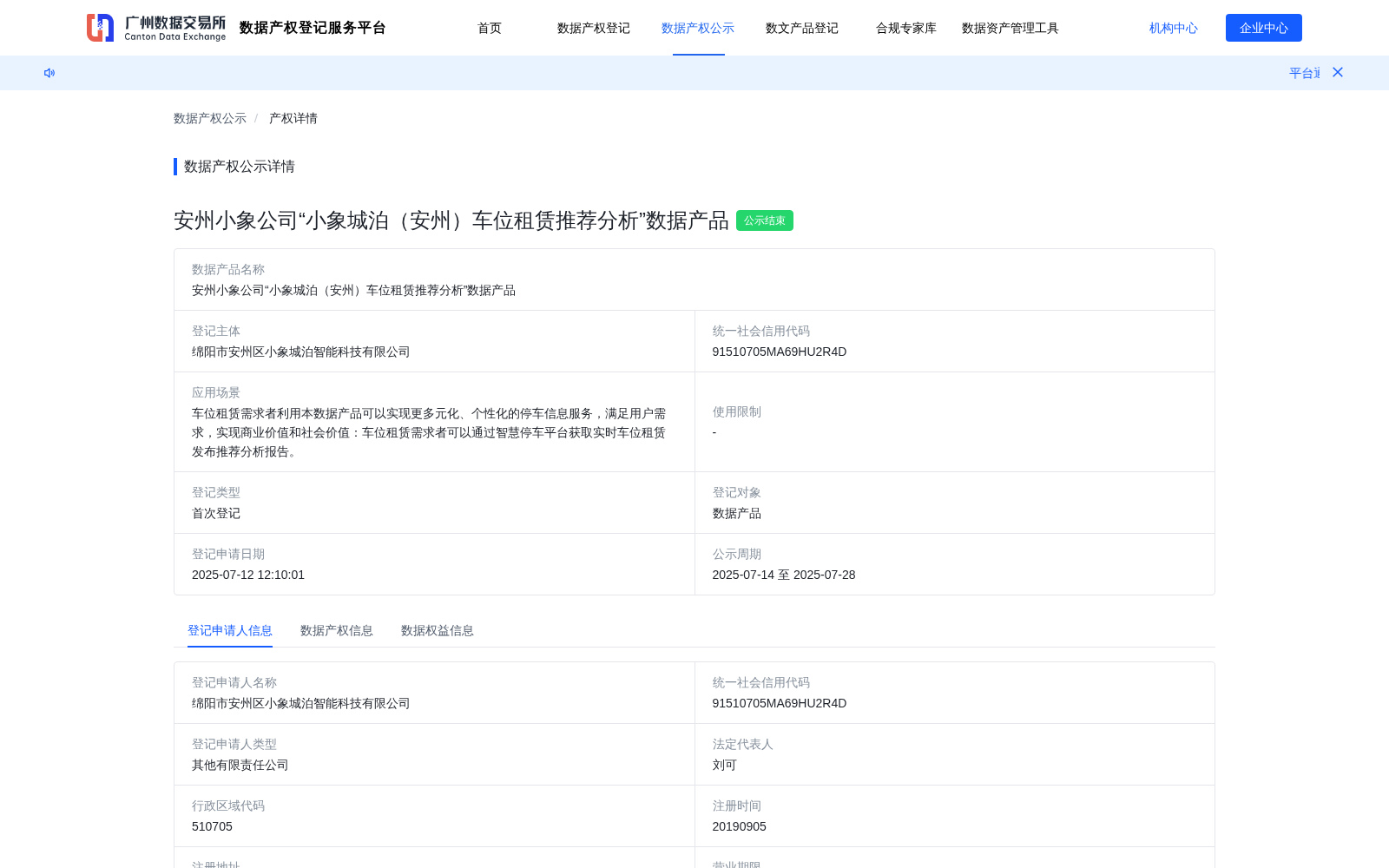Click the speaker announcement icon

pos(49,73)
